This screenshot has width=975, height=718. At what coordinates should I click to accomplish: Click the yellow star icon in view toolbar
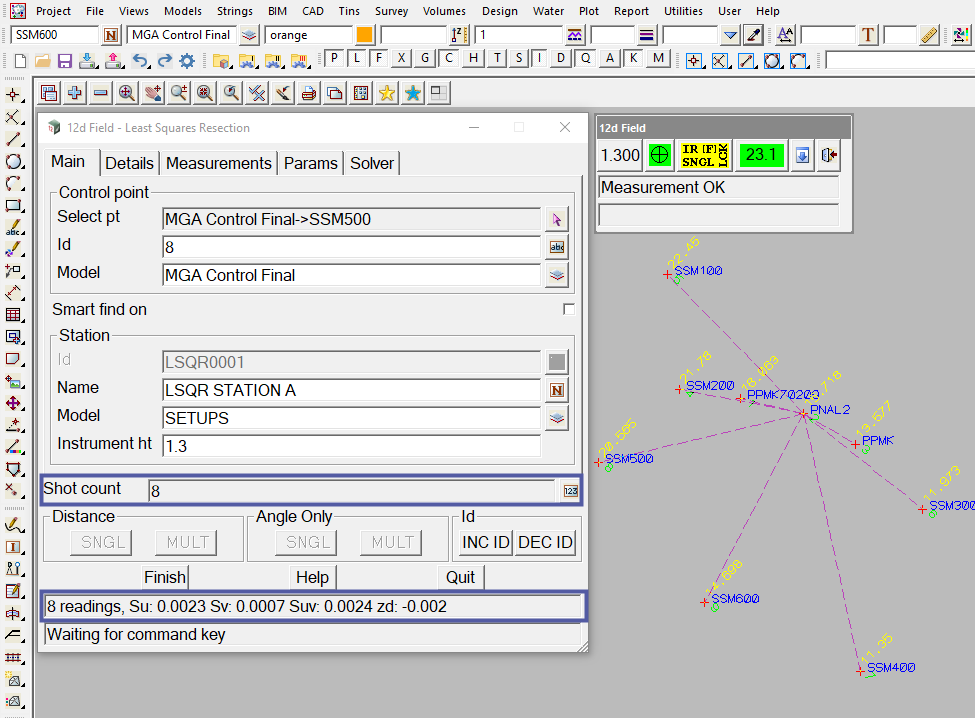click(386, 93)
